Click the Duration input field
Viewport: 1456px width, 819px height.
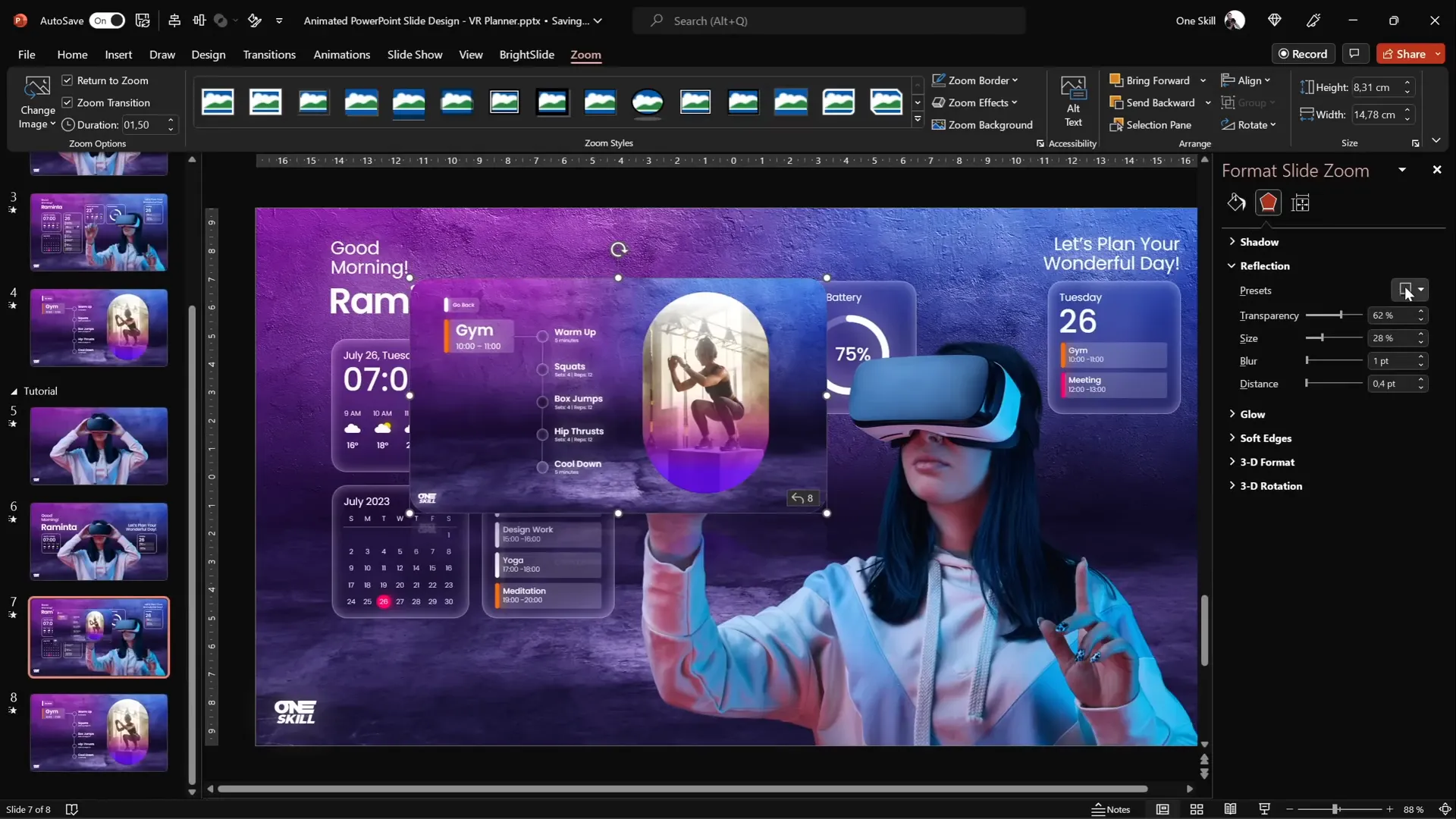144,124
